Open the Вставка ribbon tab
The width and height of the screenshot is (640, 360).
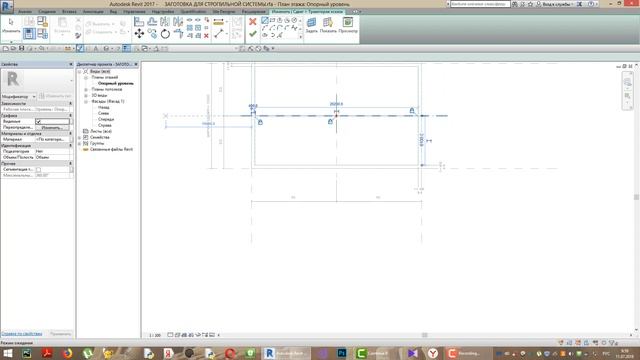69,12
